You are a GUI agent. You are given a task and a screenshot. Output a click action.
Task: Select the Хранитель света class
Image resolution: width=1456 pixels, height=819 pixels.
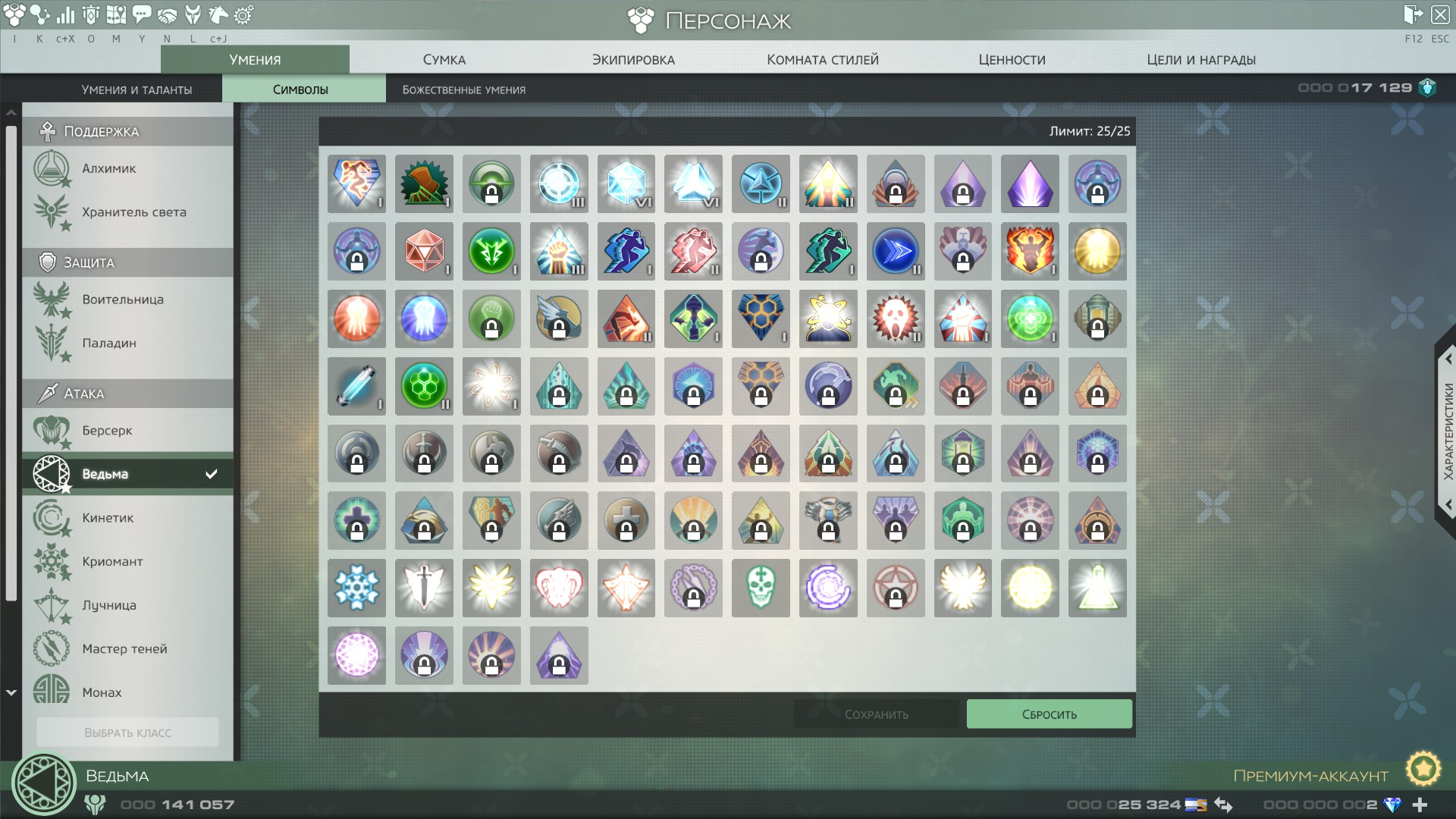tap(127, 212)
